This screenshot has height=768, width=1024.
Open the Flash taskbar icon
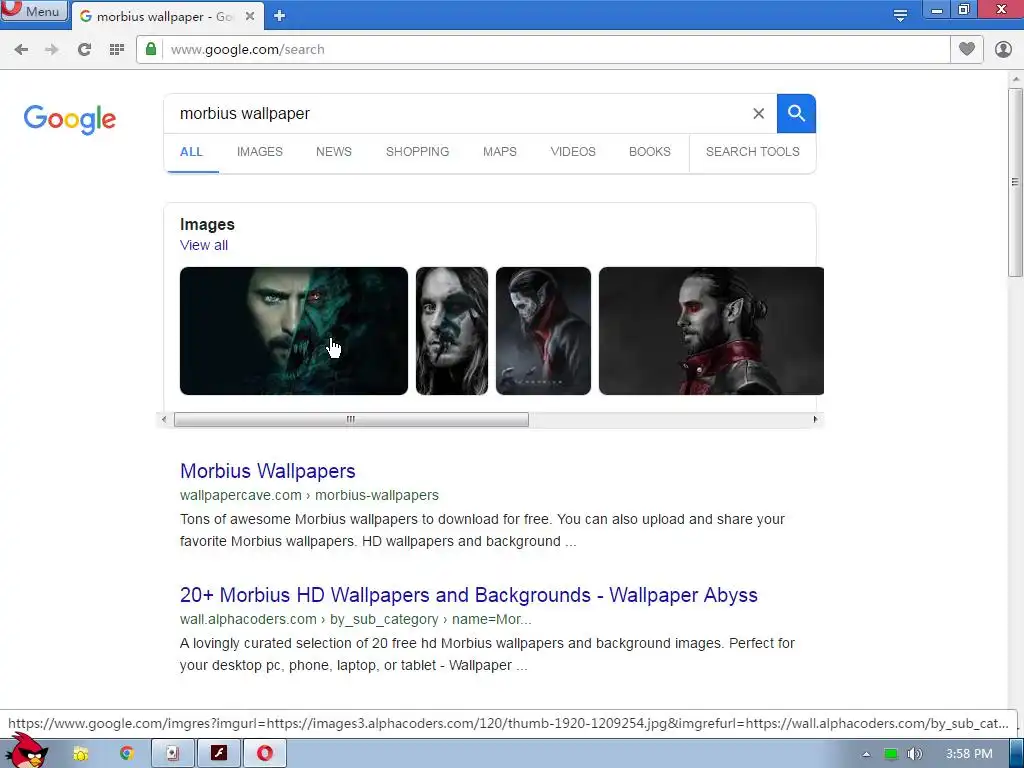click(x=219, y=754)
